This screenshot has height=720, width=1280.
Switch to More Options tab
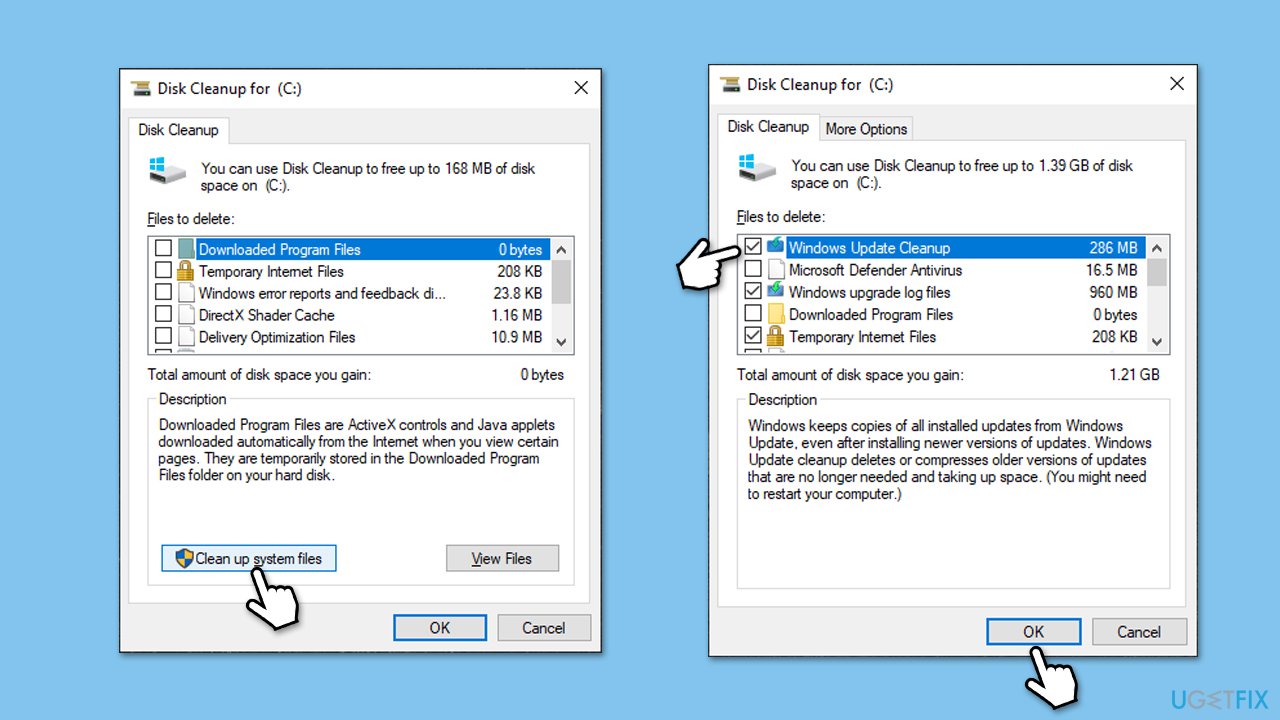click(866, 128)
